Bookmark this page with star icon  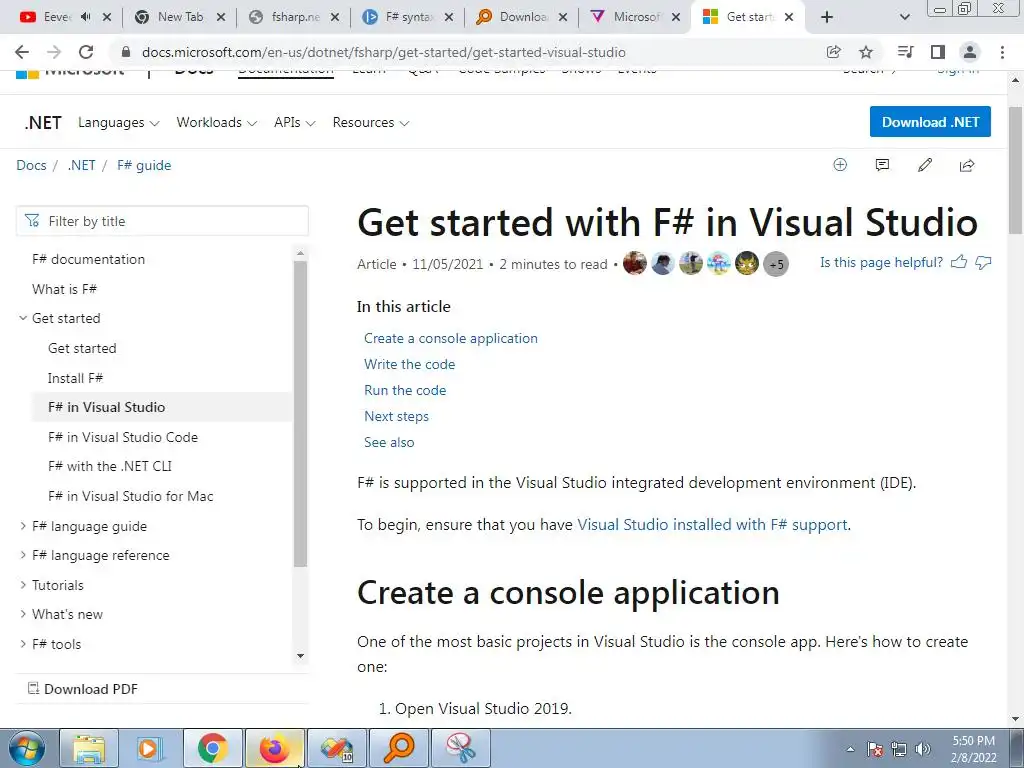(x=866, y=52)
